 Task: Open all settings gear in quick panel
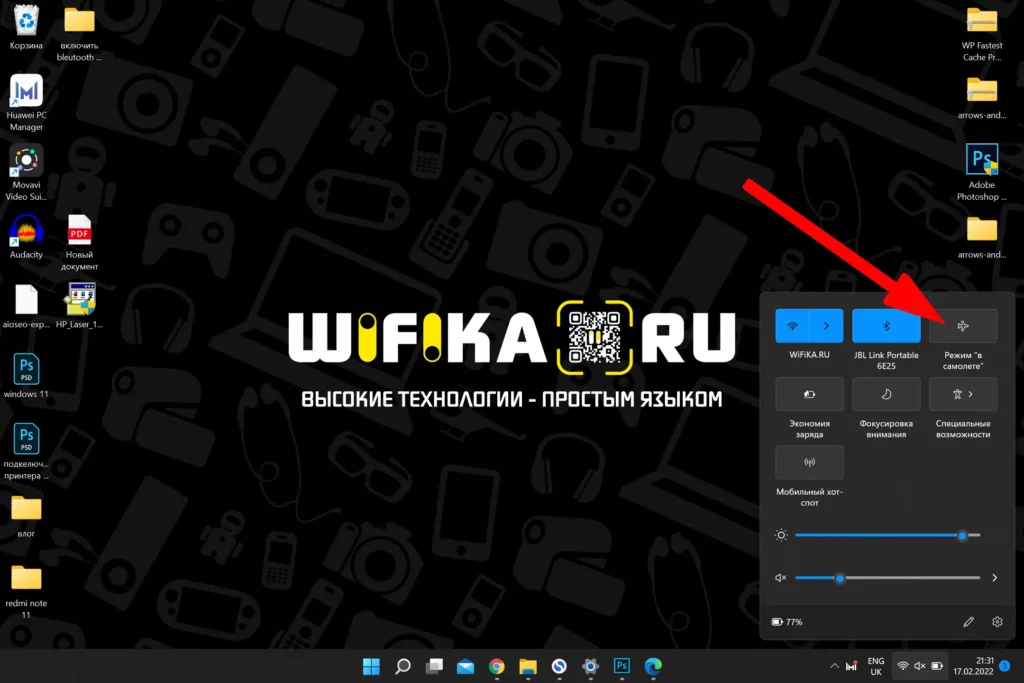997,622
